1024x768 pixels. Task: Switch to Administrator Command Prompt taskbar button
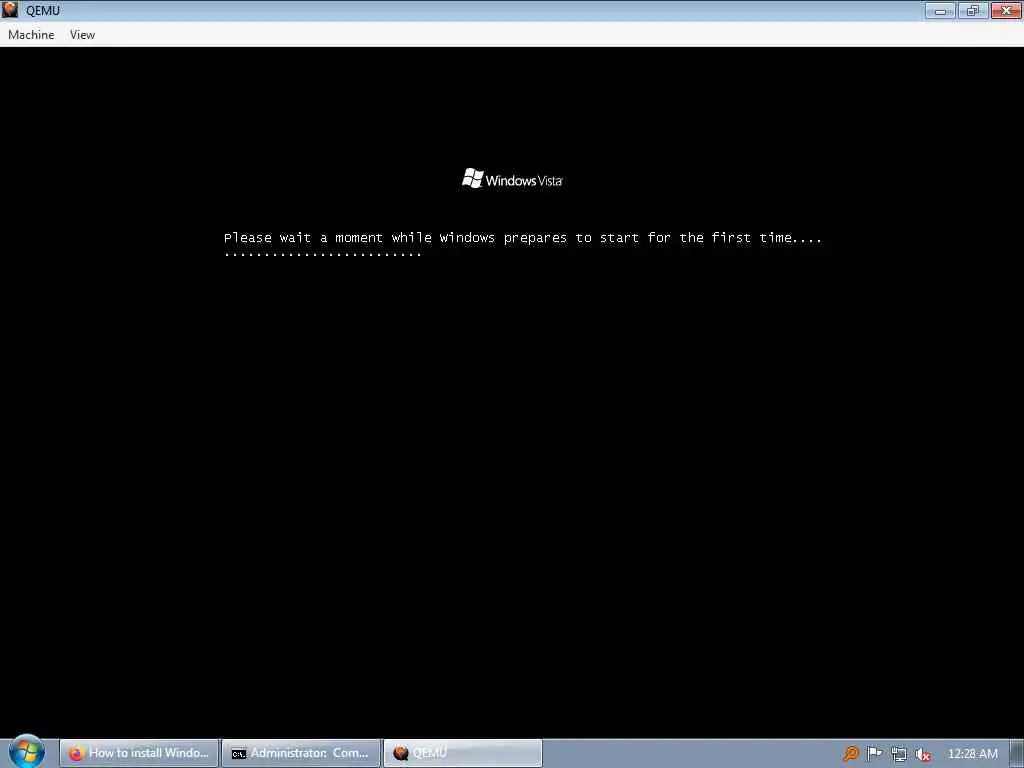(x=300, y=753)
